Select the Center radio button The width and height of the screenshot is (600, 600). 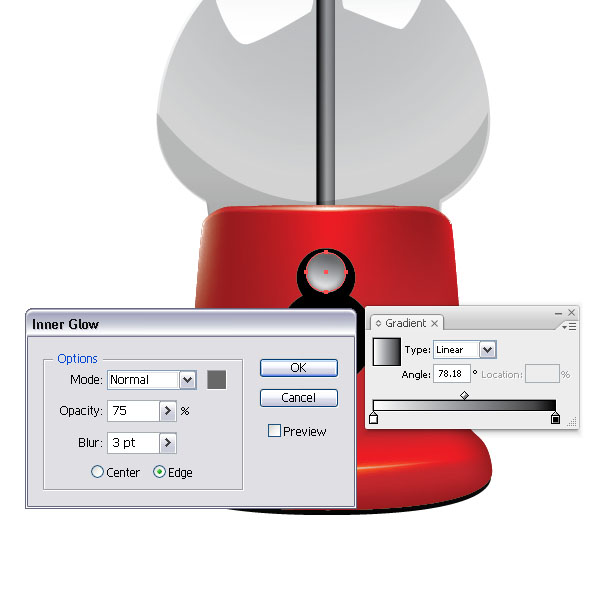[x=97, y=471]
